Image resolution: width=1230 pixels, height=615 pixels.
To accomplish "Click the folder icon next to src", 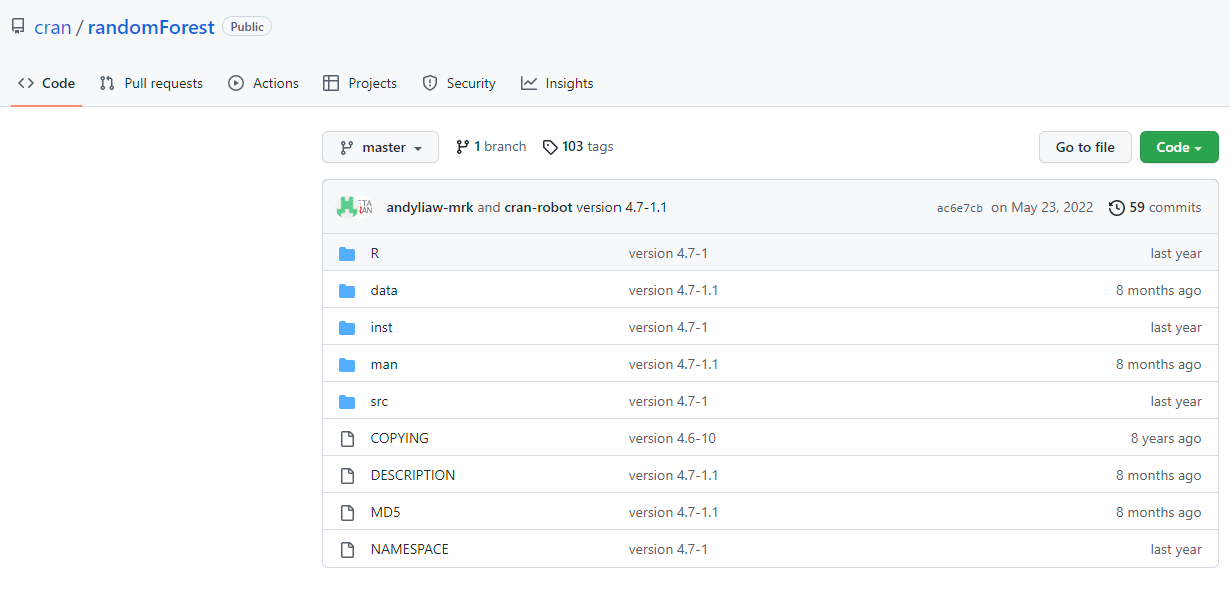I will point(347,402).
